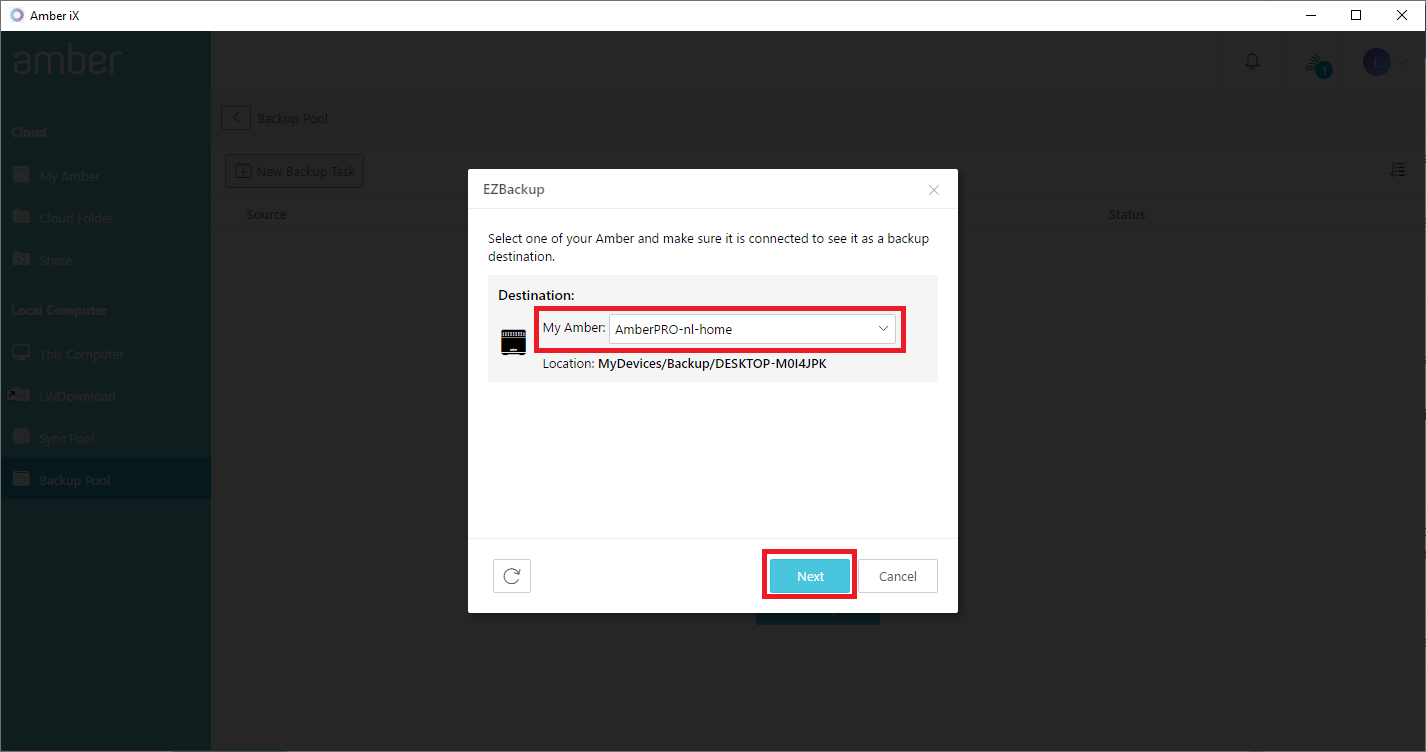The width and height of the screenshot is (1426, 752).
Task: Open Cloud Folder in the sidebar
Action: click(105, 218)
